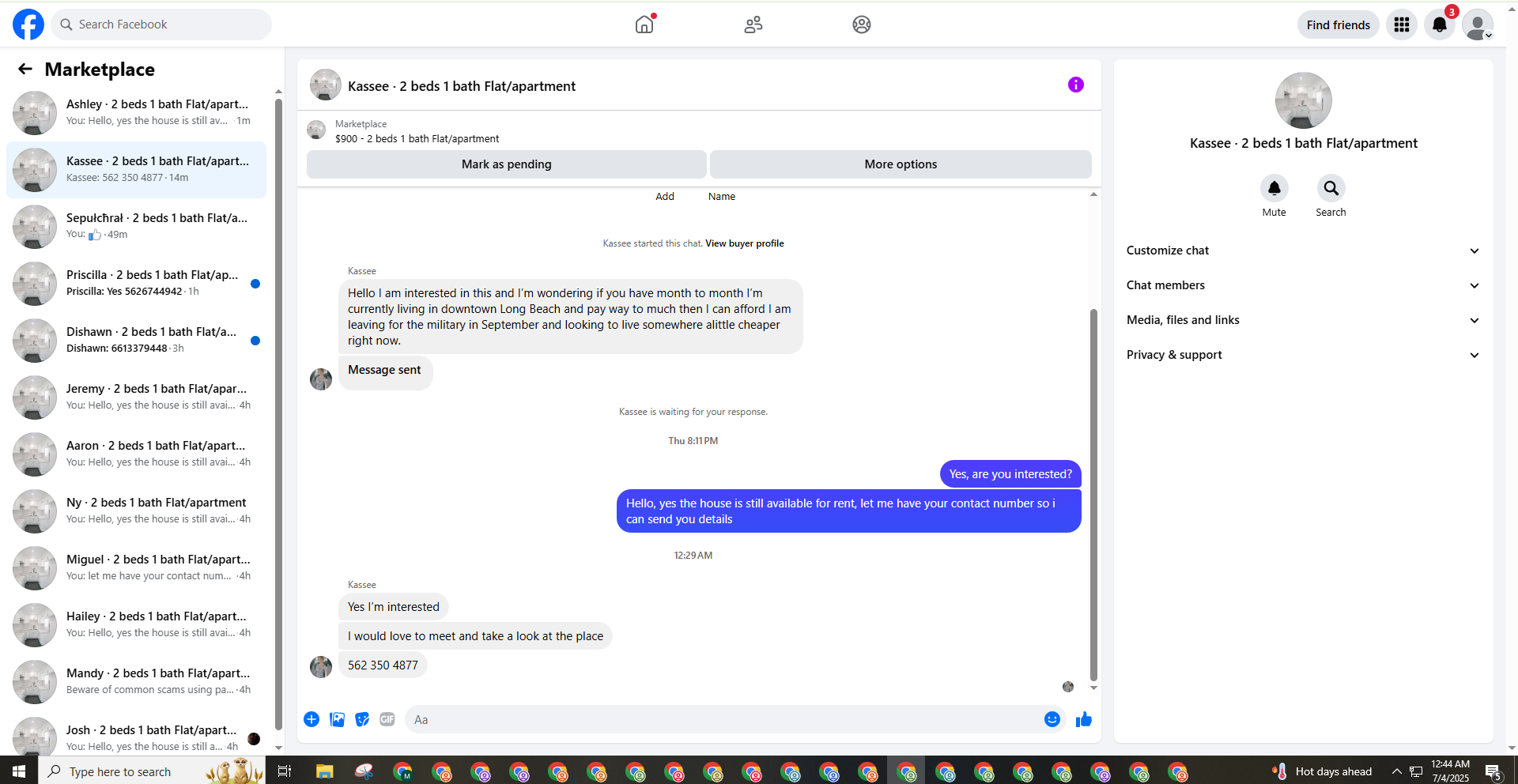Click Kassee's profile picture in chat header

click(326, 85)
